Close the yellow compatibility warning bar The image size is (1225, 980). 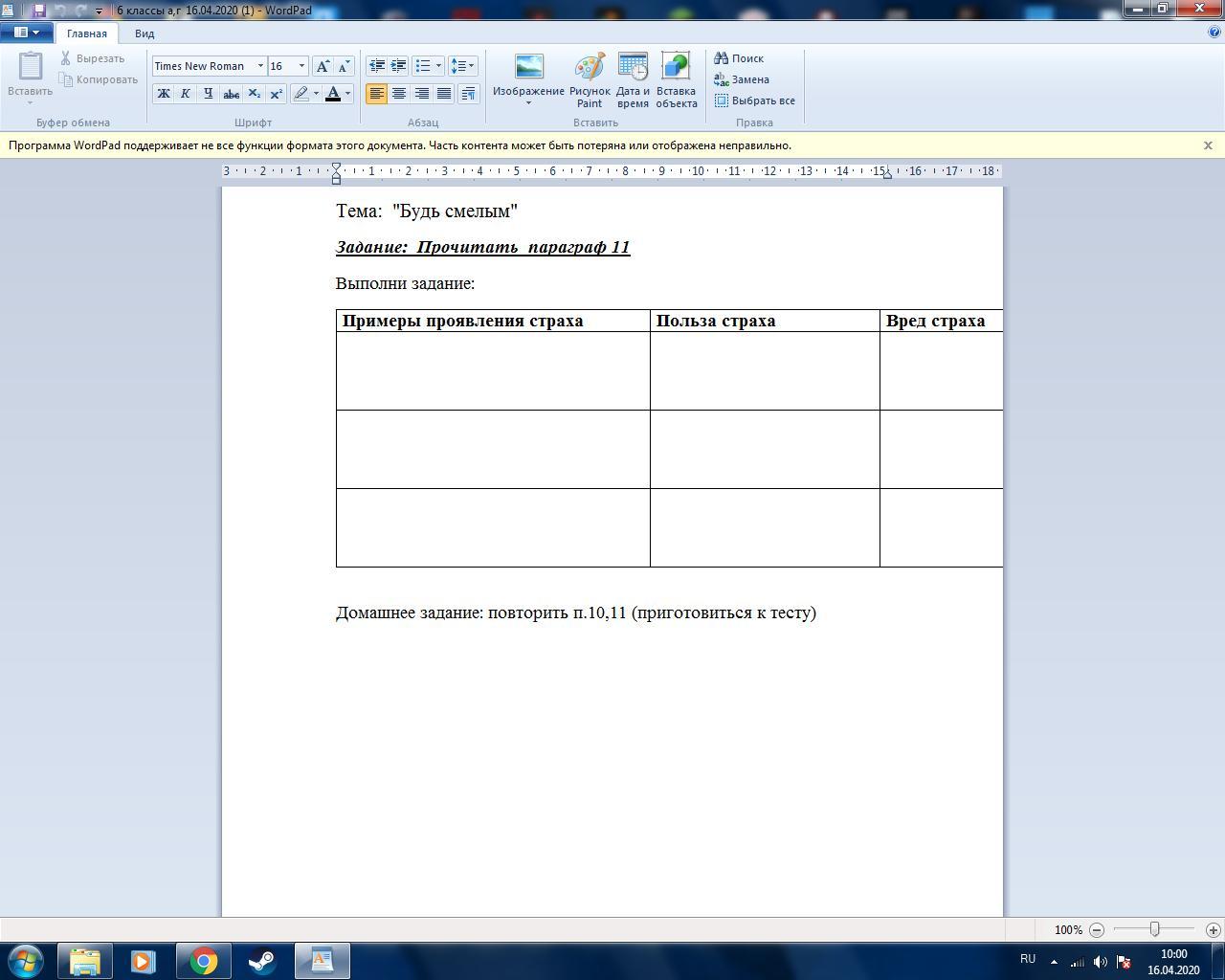pos(1208,145)
